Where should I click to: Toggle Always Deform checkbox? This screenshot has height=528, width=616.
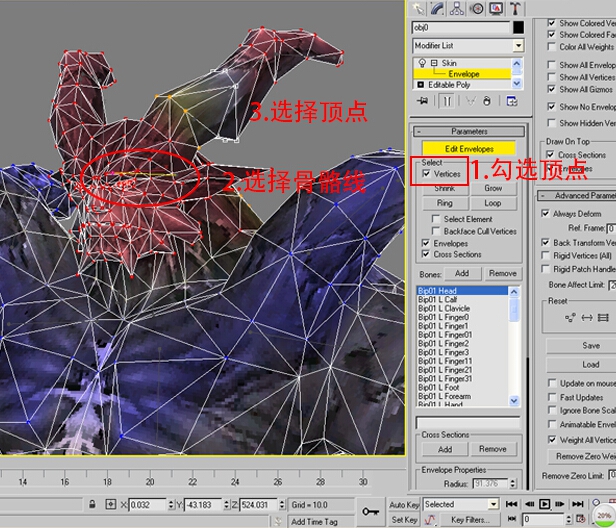tap(545, 213)
